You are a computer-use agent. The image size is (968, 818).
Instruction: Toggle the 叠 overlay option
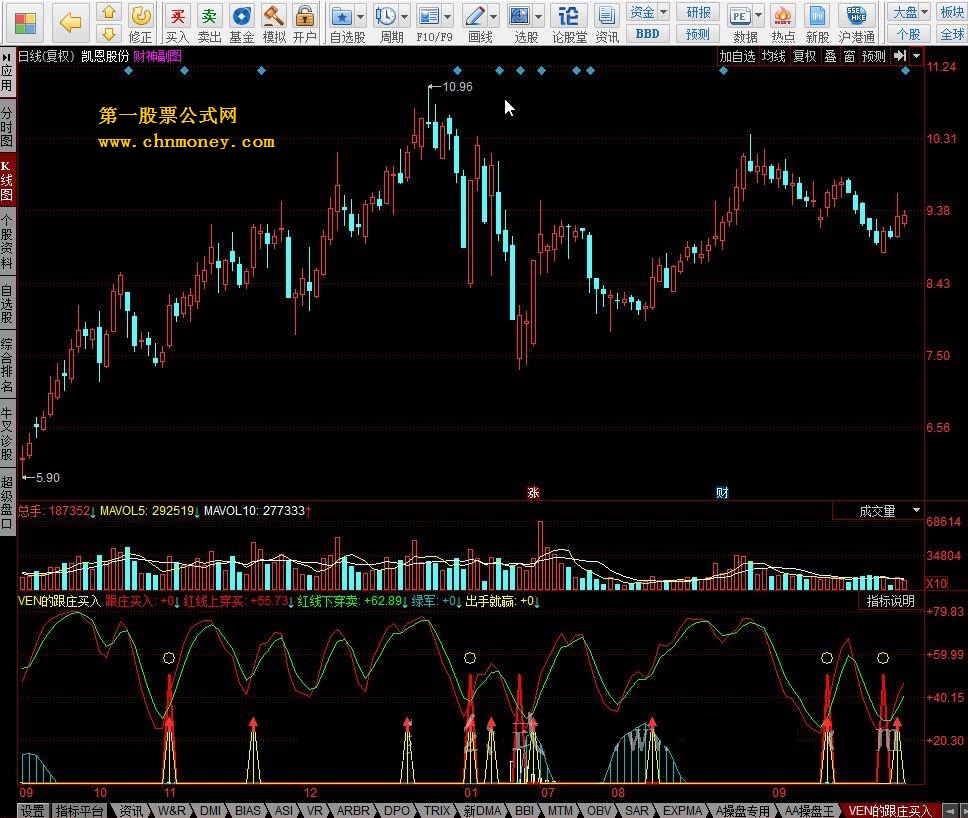point(830,56)
